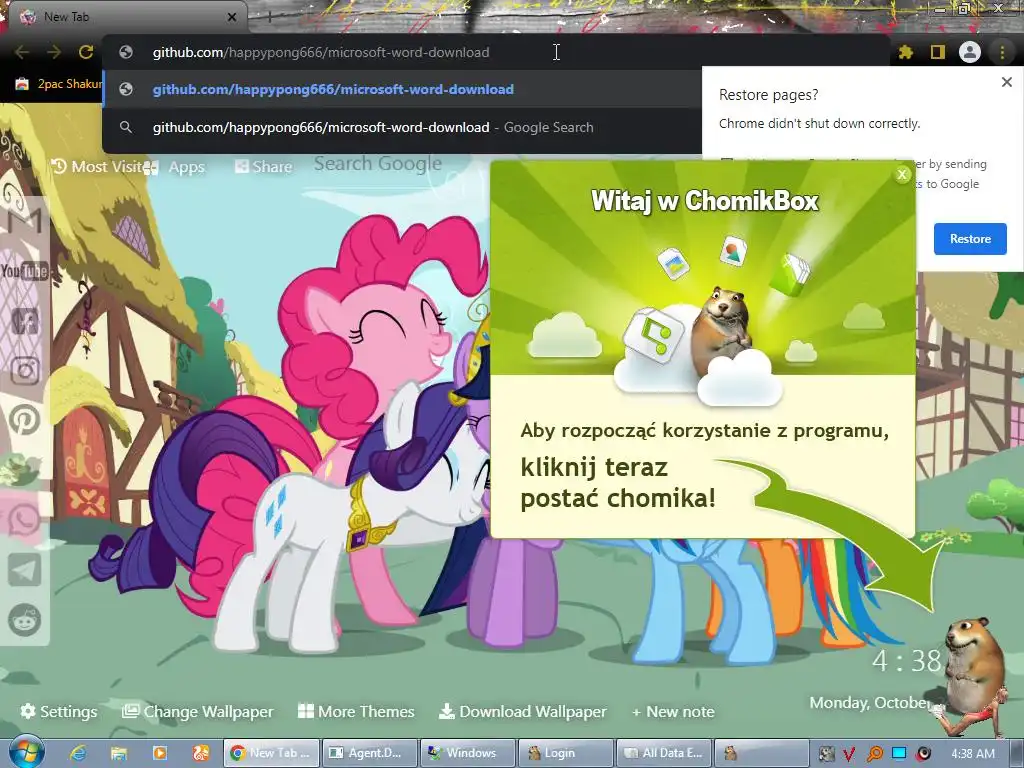Launch Internet Explorer from the taskbar
The image size is (1024, 768).
[78, 753]
